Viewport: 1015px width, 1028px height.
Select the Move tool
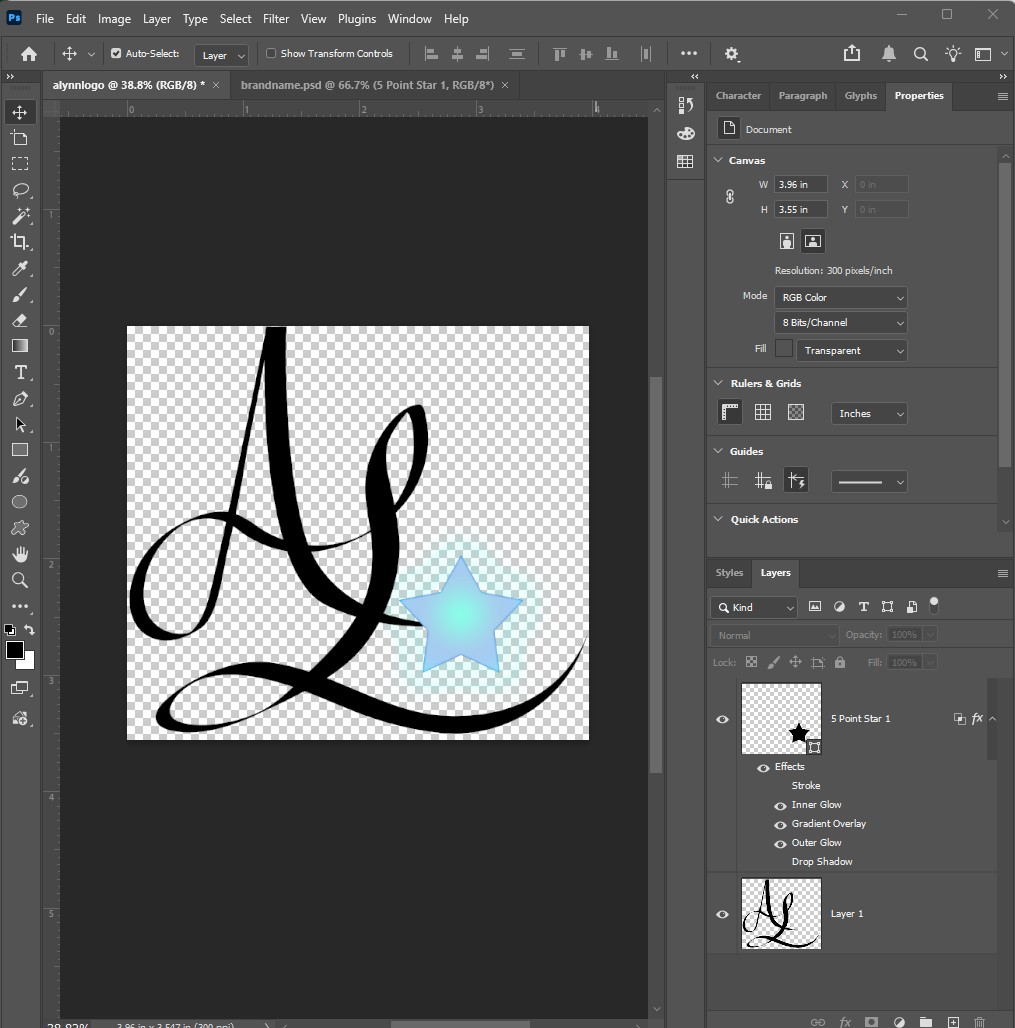pyautogui.click(x=19, y=112)
